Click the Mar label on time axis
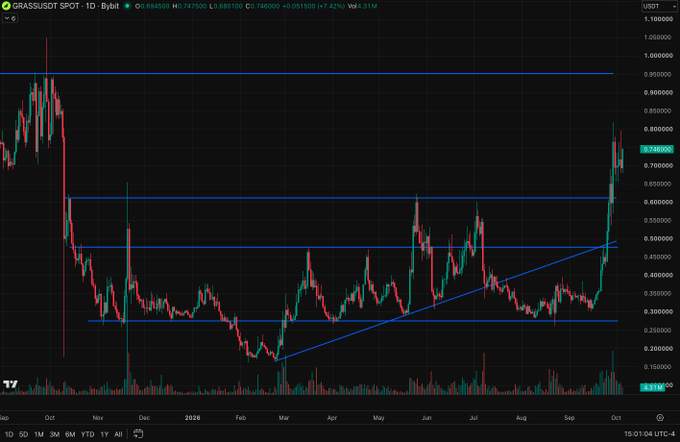This screenshot has height=442, width=680. pyautogui.click(x=284, y=418)
